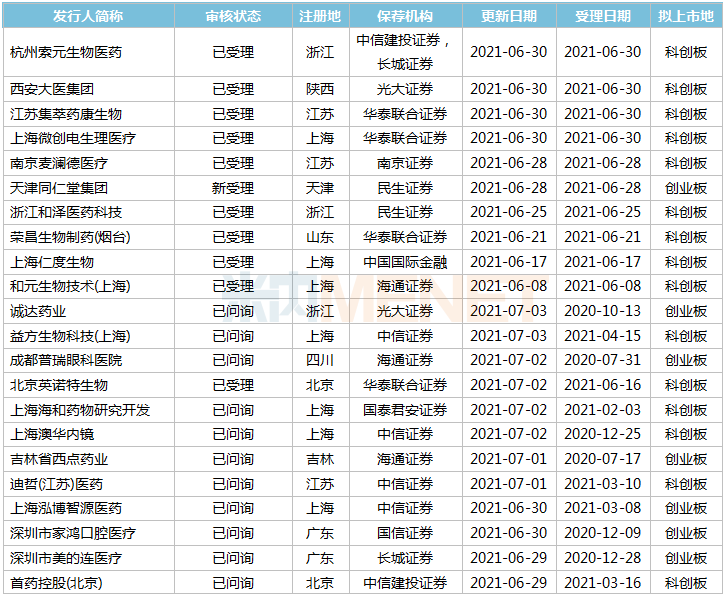Select the 深圳市家鸿口腔医疗 issuer cell
The width and height of the screenshot is (726, 595).
pyautogui.click(x=88, y=533)
